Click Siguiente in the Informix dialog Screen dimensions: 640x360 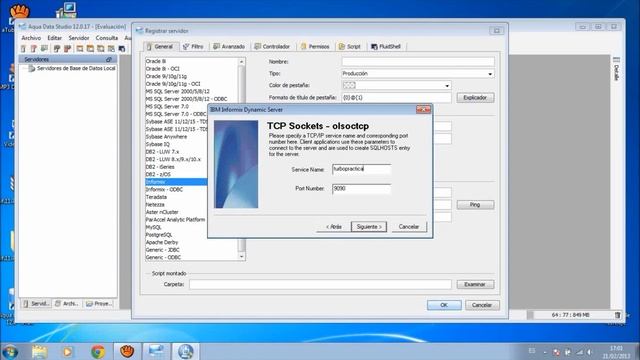click(x=369, y=227)
